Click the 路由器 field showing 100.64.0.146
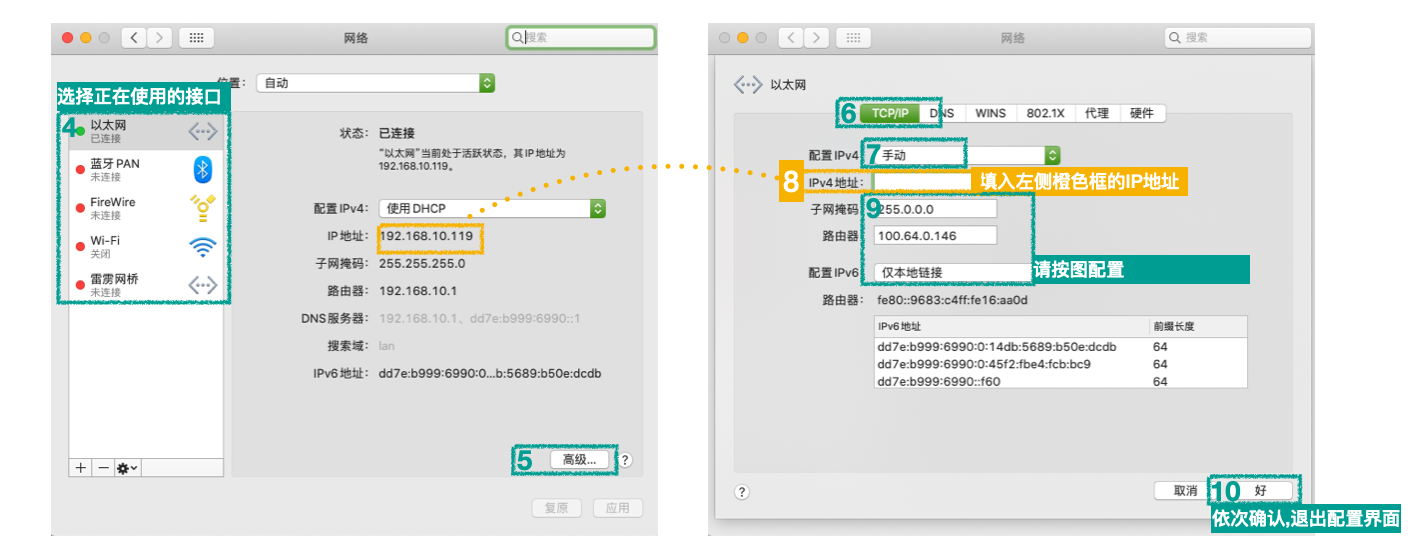 [935, 235]
